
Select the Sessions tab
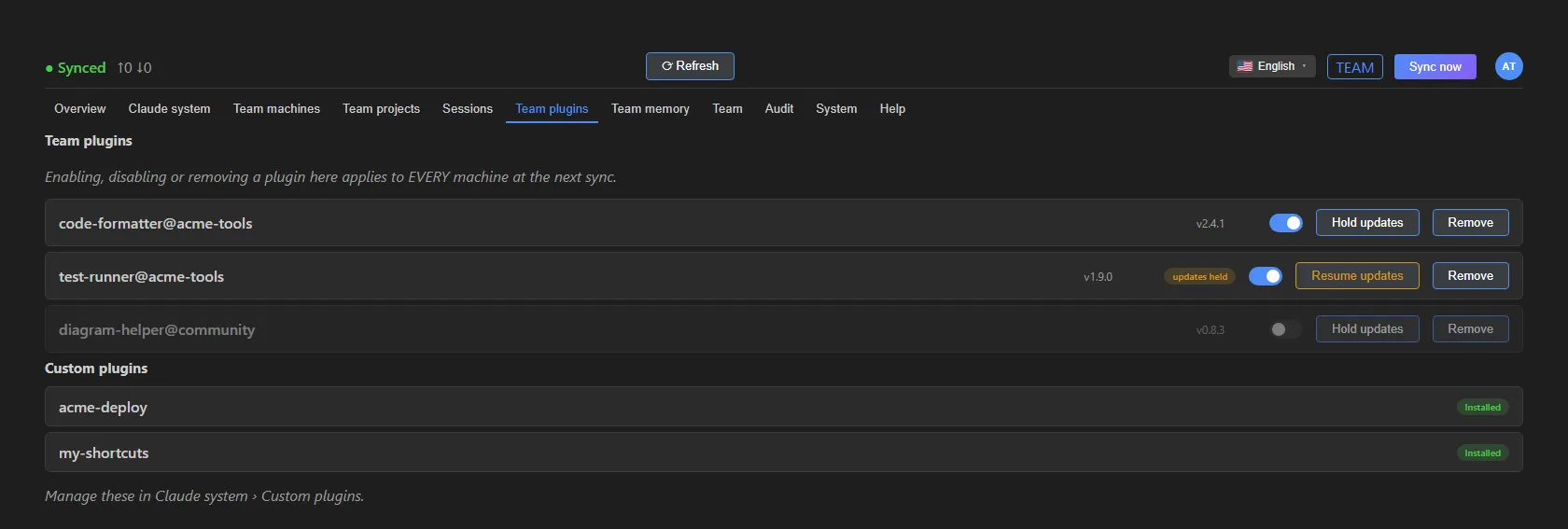click(x=468, y=109)
